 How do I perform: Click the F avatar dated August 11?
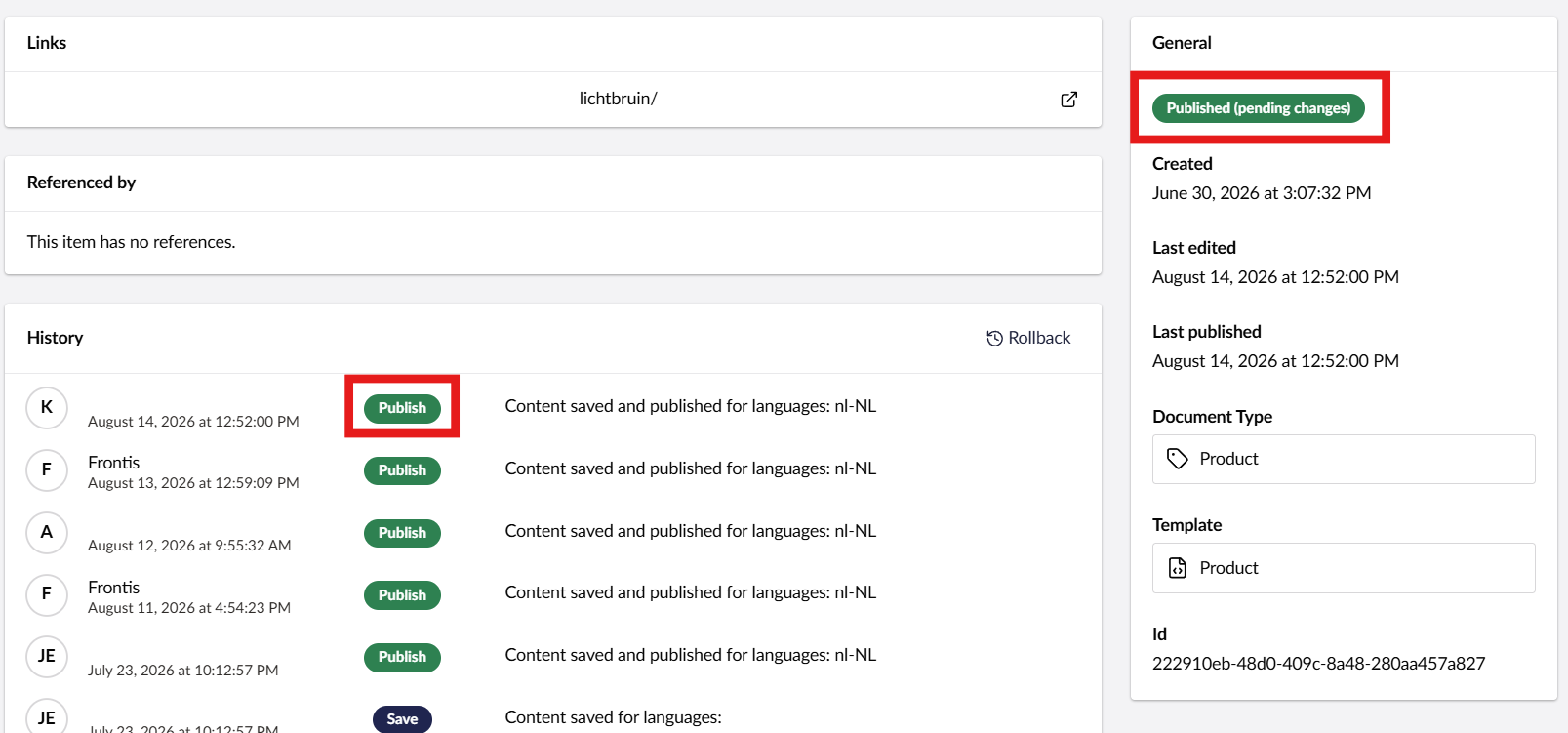click(x=47, y=594)
